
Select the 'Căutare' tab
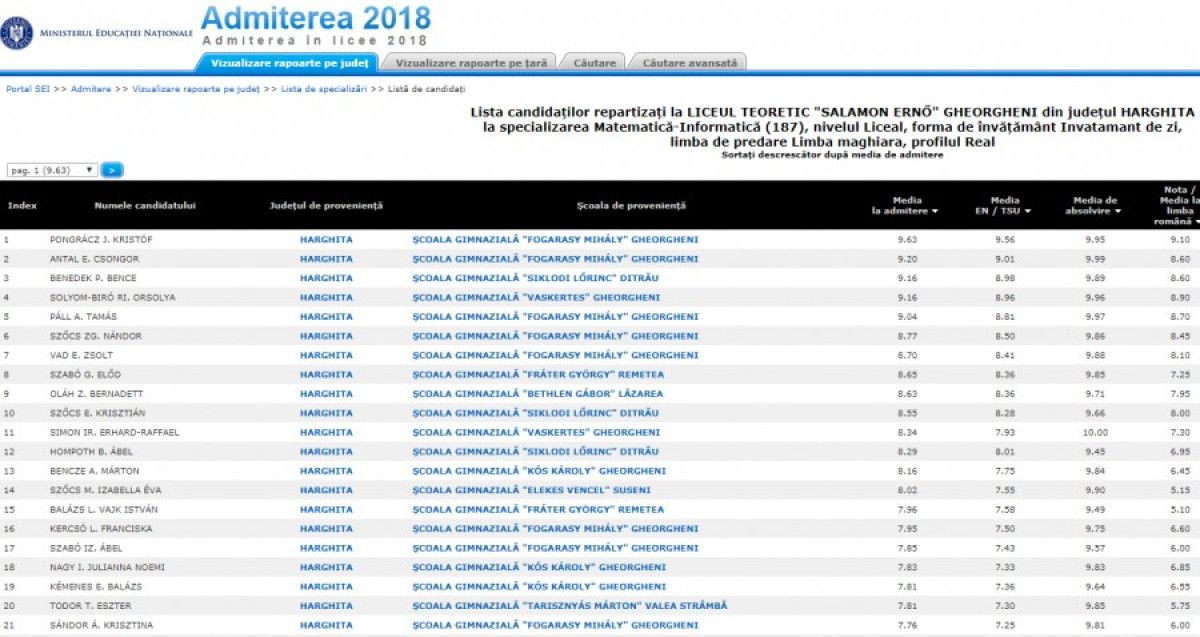[x=594, y=60]
